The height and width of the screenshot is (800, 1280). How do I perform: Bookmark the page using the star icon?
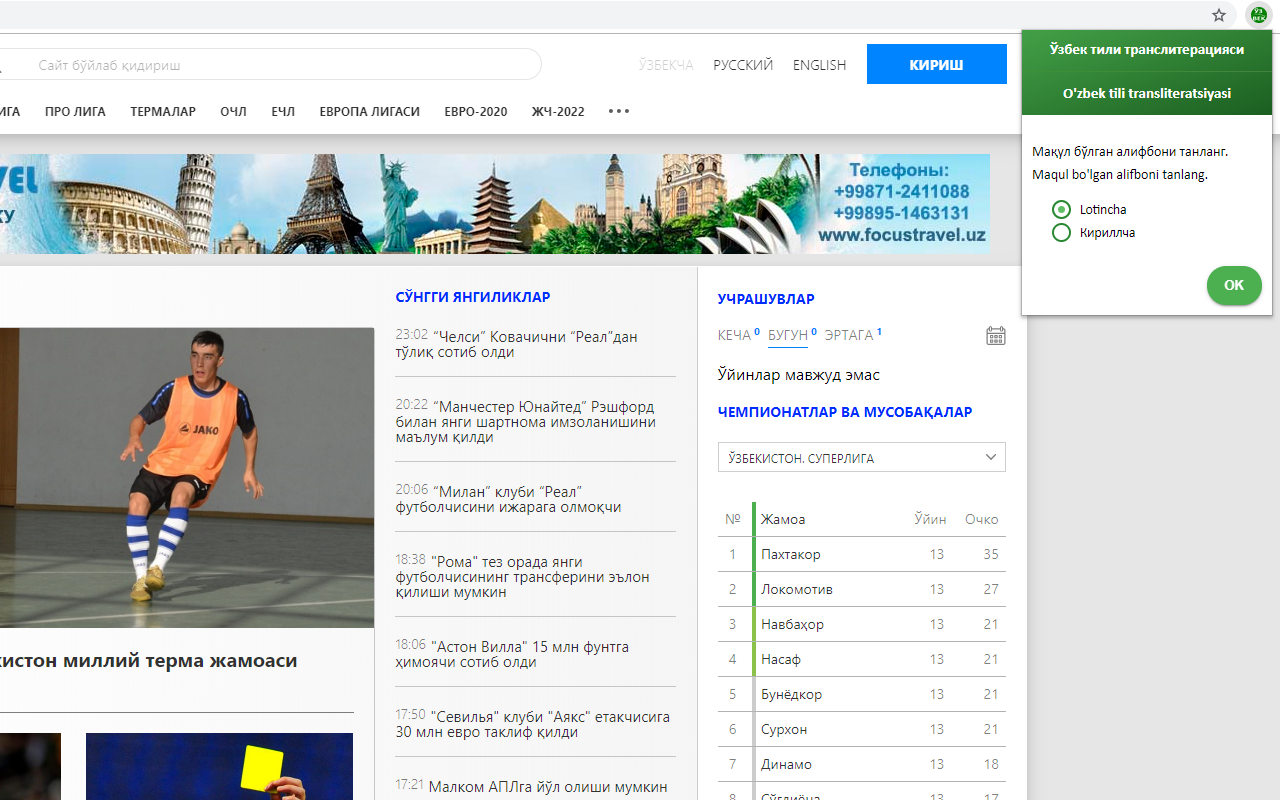coord(1218,15)
